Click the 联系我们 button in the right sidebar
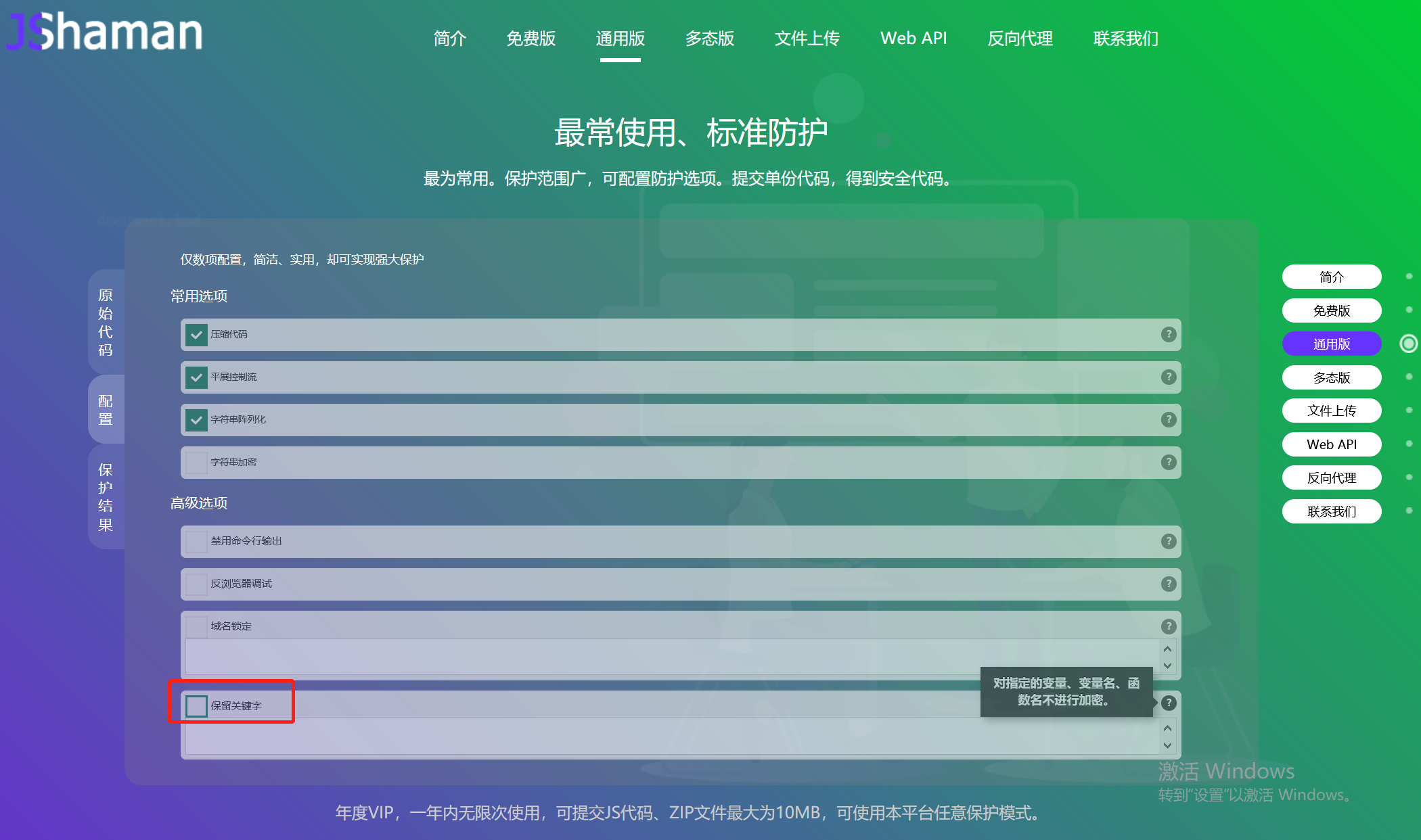 point(1331,511)
